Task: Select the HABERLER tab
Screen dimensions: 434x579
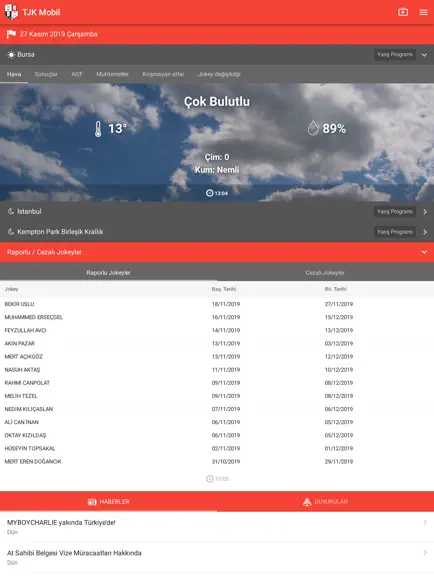Action: coord(109,501)
